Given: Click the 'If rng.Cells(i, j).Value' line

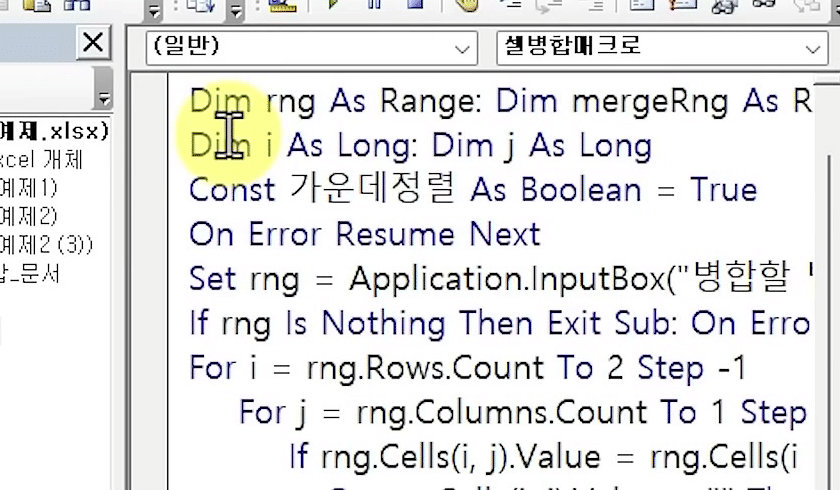Looking at the screenshot, I should coord(544,456).
